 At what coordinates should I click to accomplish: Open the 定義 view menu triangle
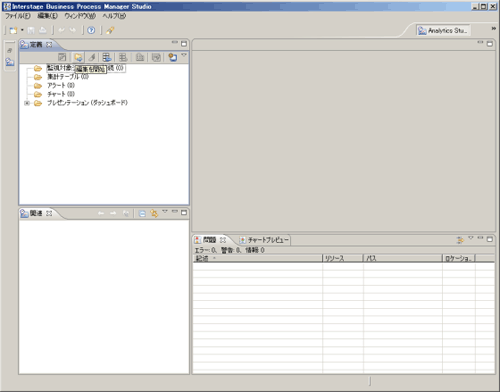pos(184,55)
